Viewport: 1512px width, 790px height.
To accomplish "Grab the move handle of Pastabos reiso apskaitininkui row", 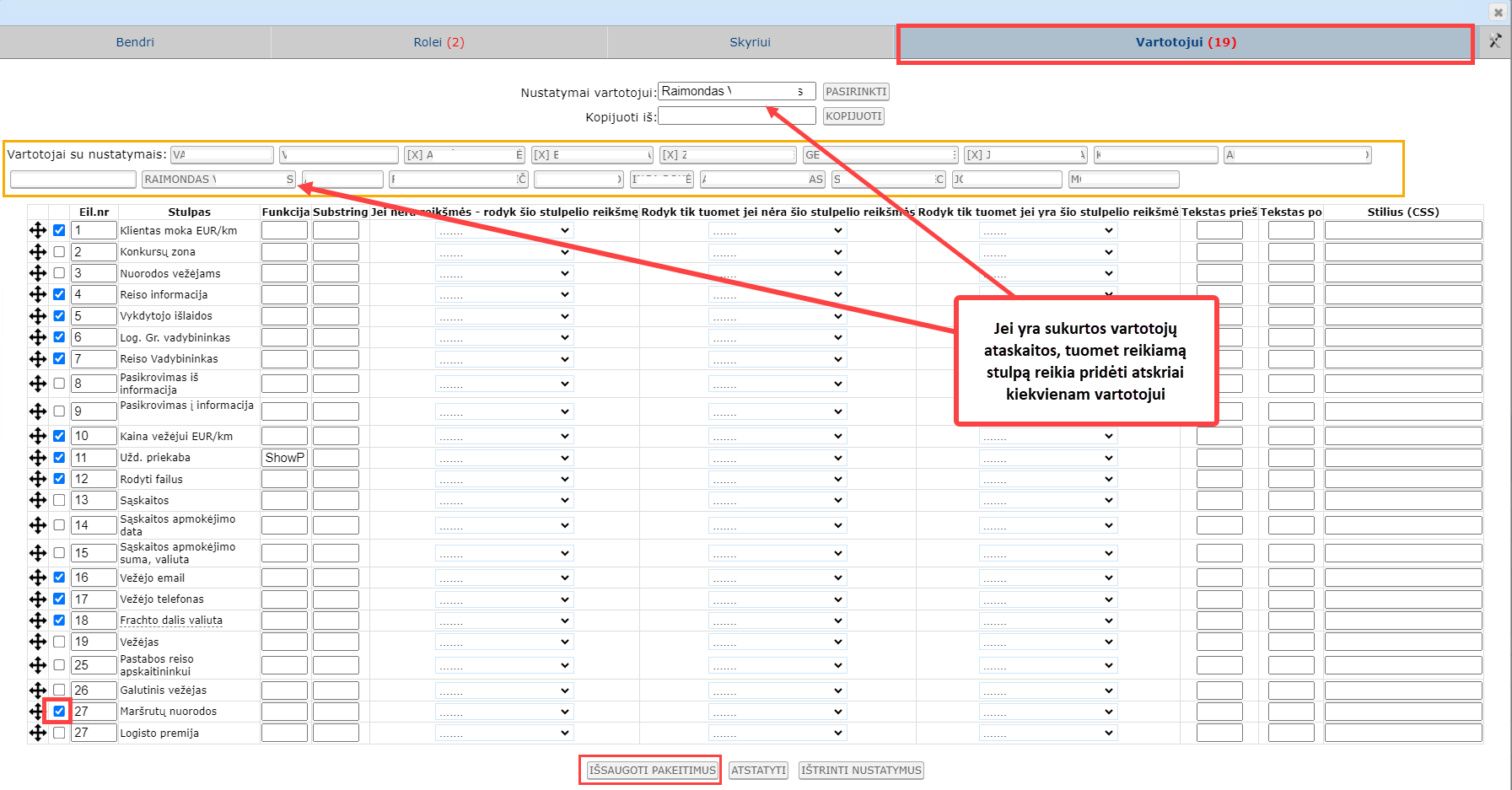I will point(38,665).
